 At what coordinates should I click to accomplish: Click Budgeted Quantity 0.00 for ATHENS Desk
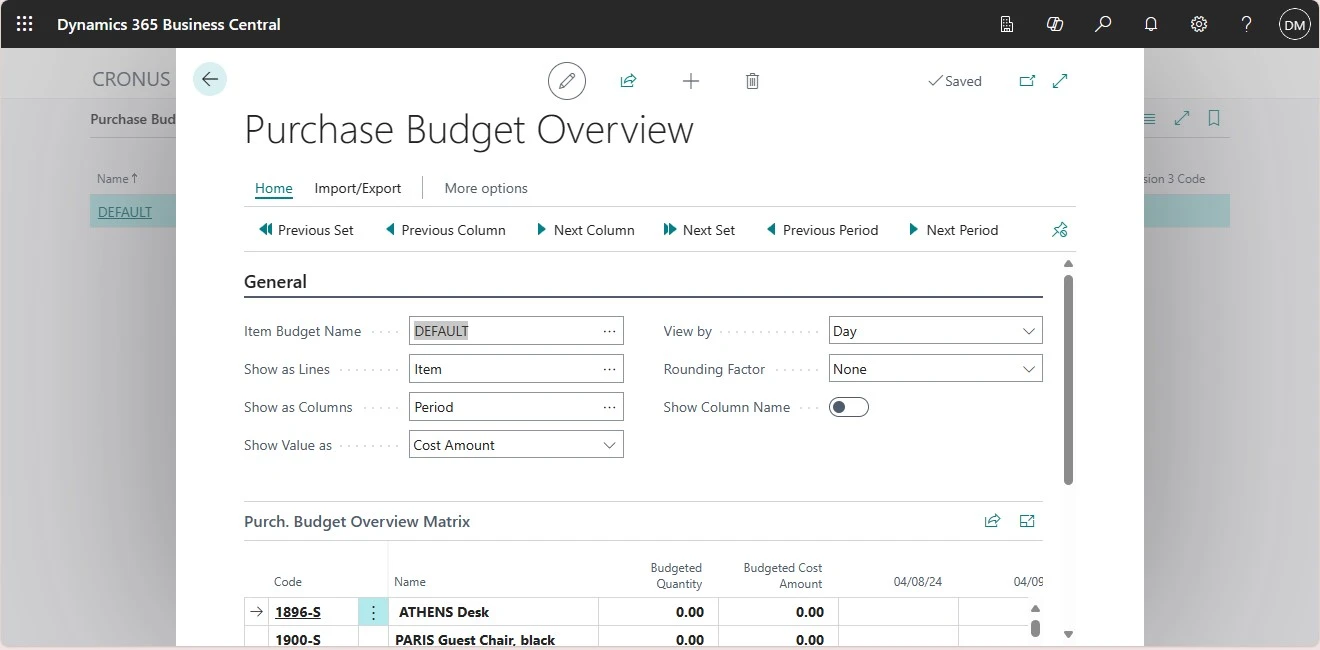(x=659, y=612)
